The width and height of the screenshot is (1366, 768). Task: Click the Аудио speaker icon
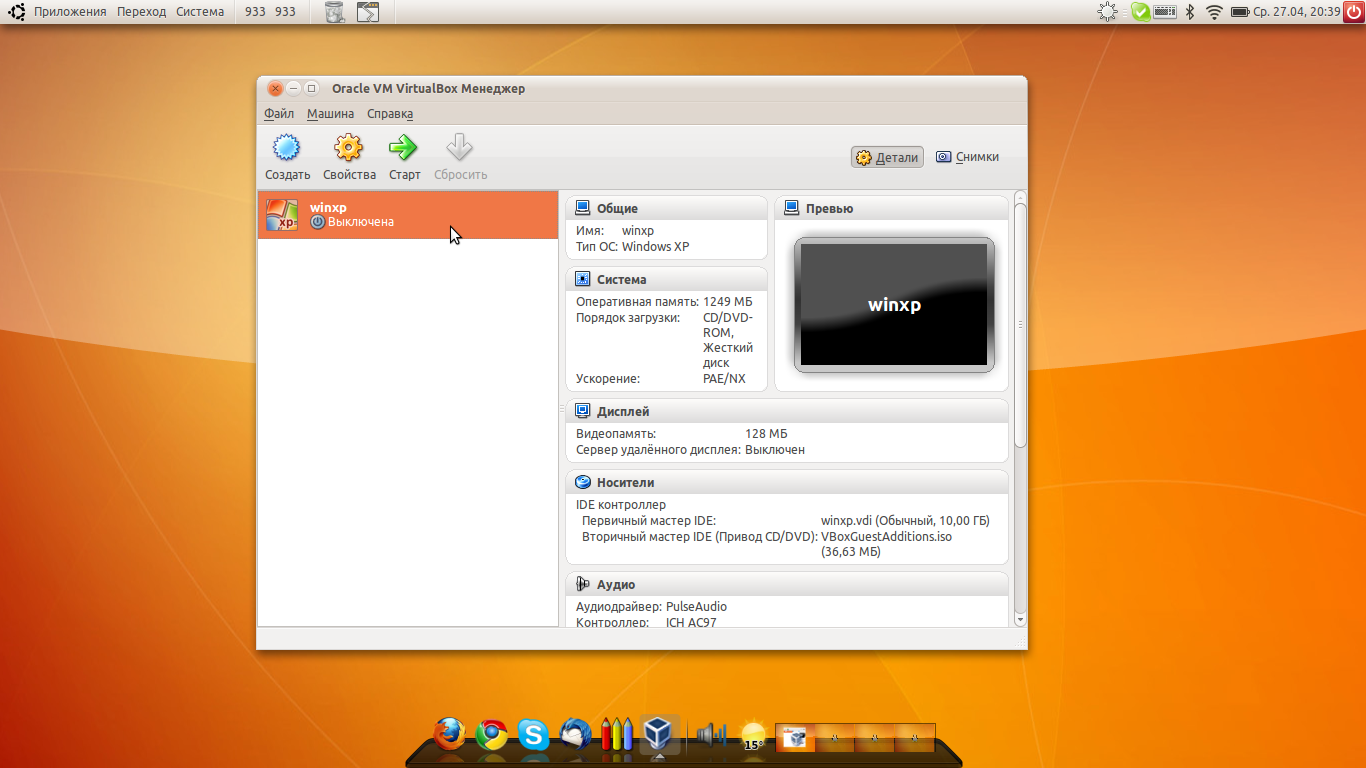(x=583, y=584)
